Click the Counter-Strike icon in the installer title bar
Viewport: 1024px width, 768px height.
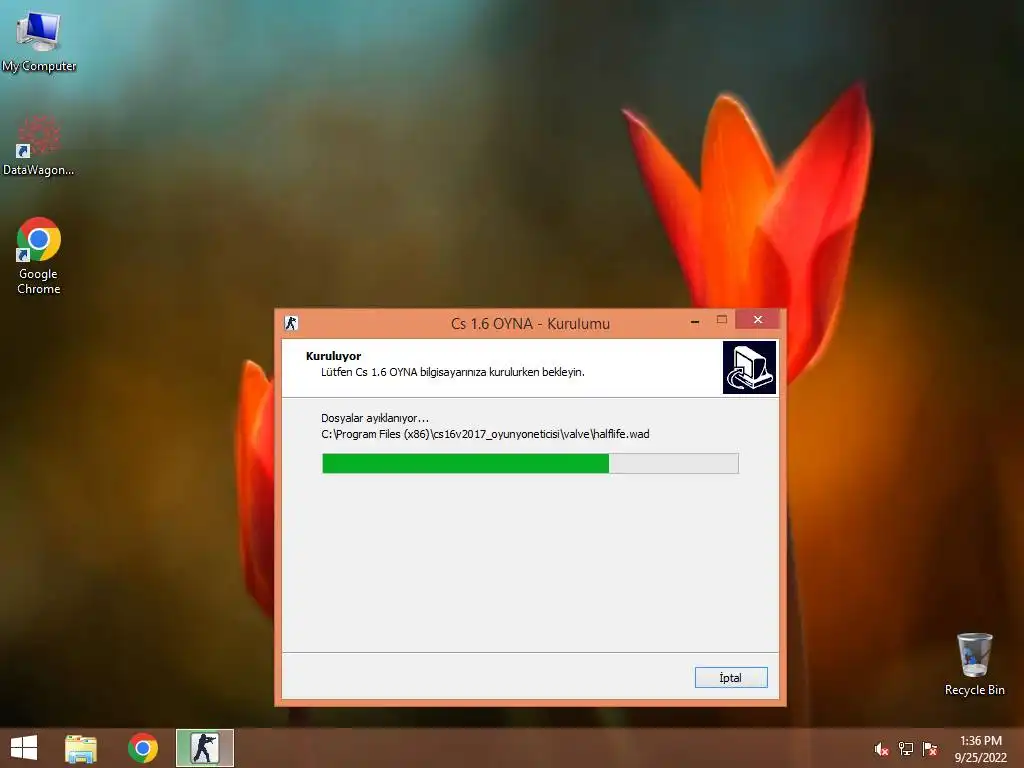(291, 323)
